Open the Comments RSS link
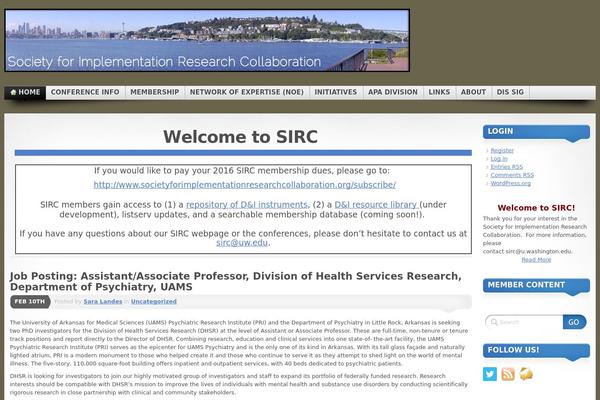The image size is (600, 400). 512,175
